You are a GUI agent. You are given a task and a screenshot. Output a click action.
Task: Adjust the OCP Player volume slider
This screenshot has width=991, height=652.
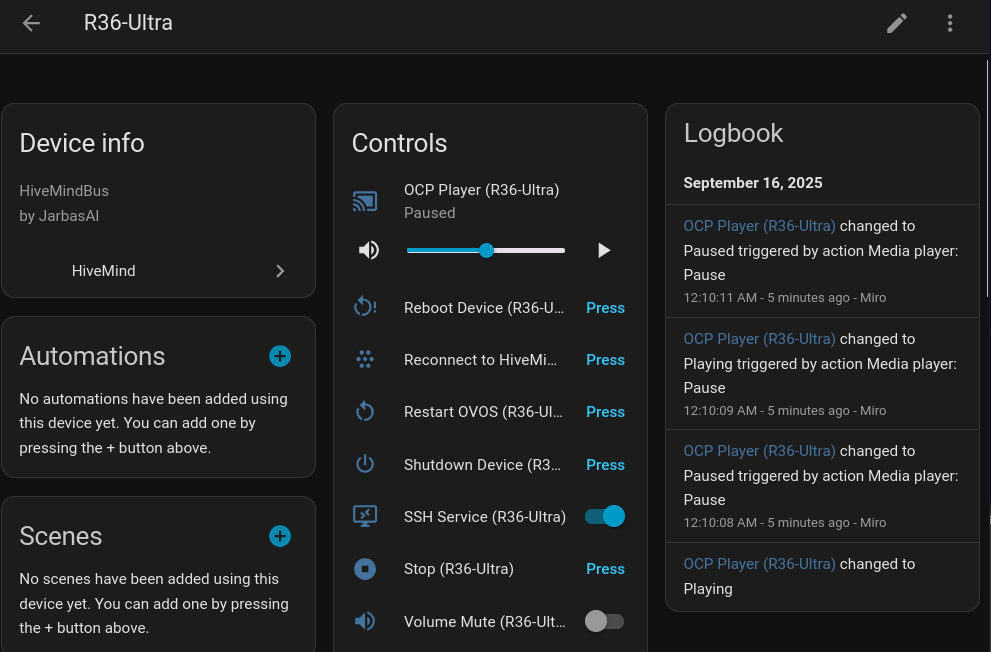486,250
